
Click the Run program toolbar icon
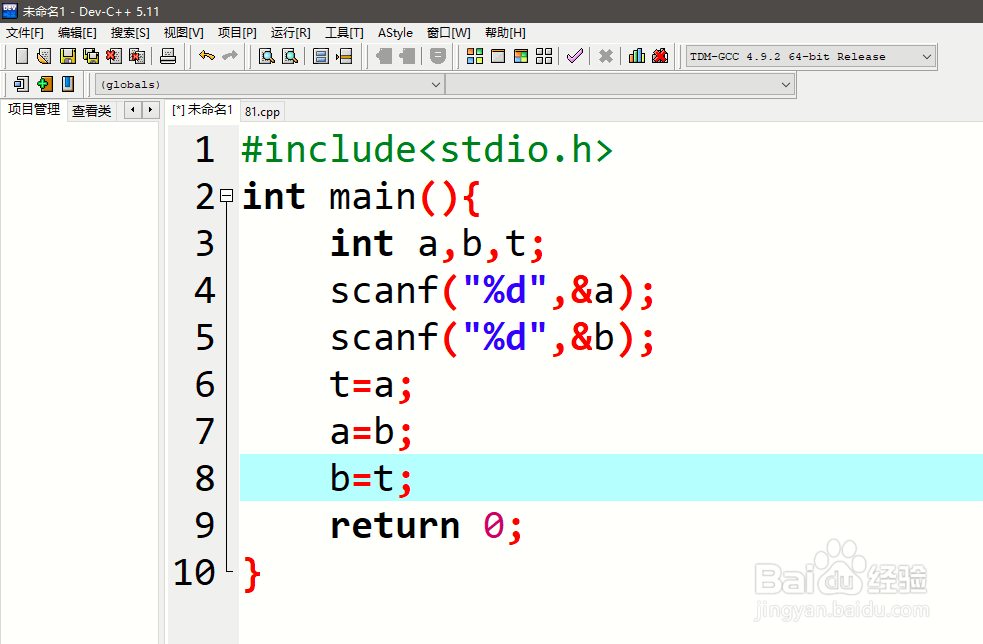[x=498, y=56]
